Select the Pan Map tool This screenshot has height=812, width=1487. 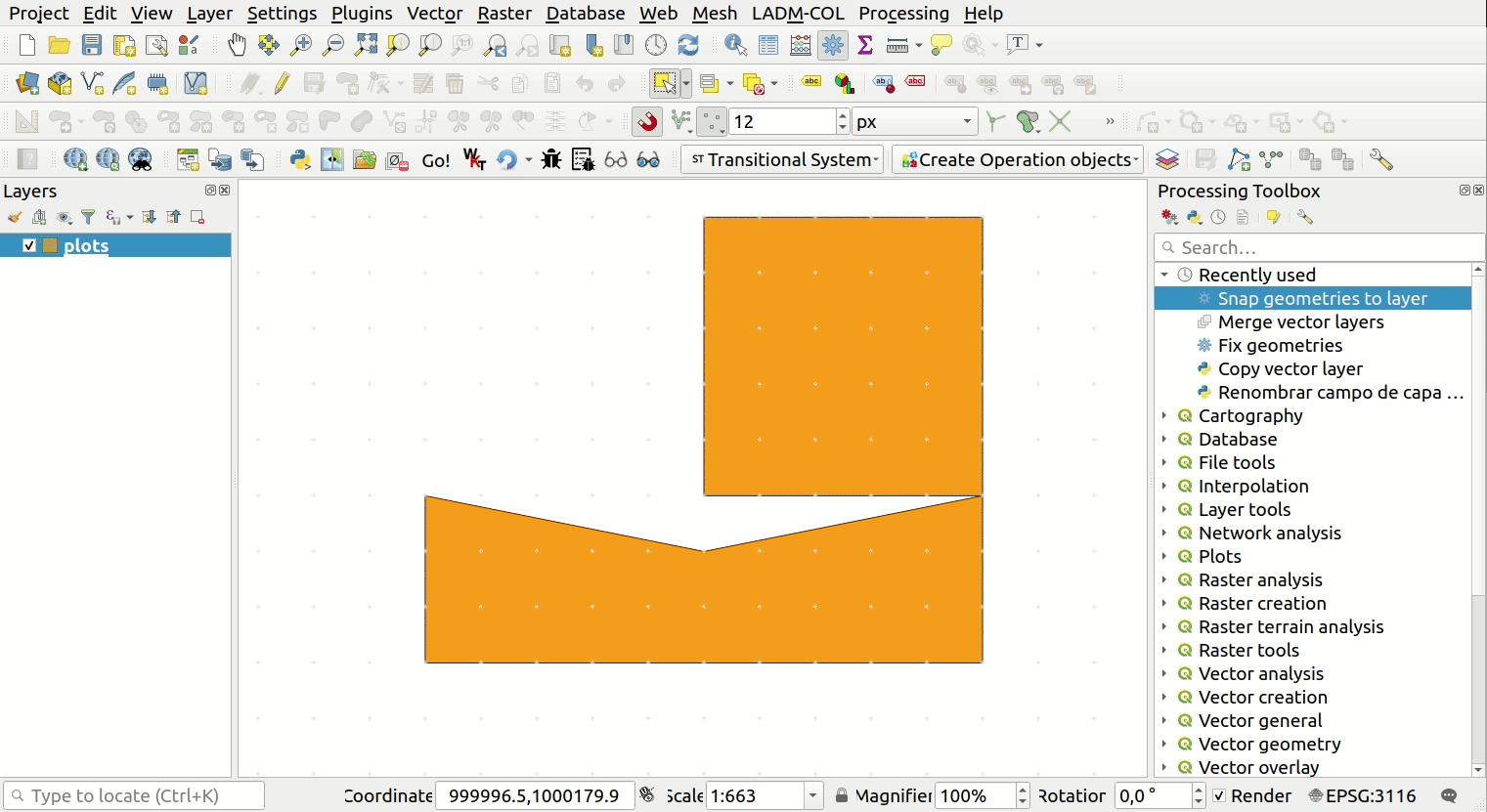coord(237,45)
